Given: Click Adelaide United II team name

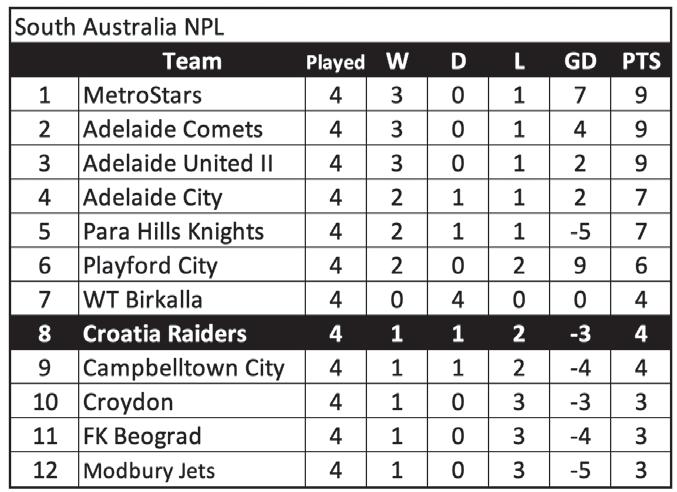Looking at the screenshot, I should click(x=178, y=163).
